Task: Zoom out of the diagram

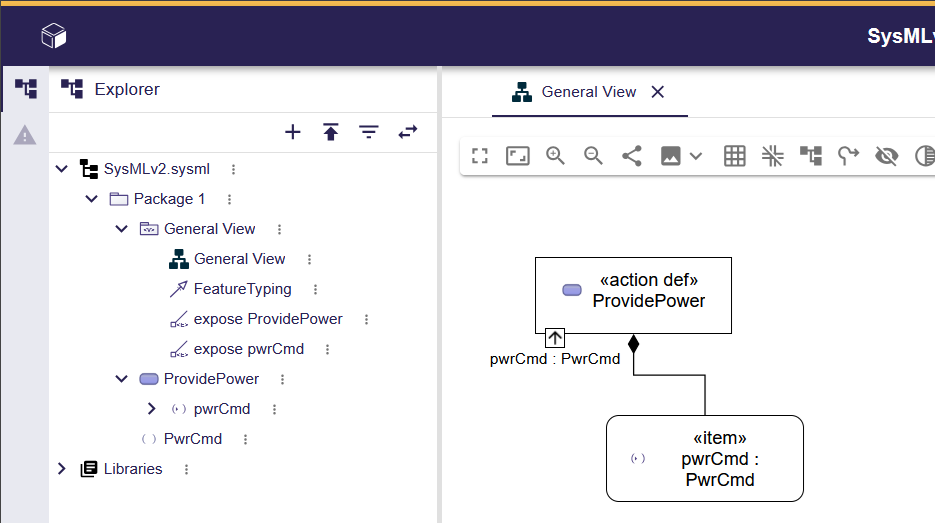Action: tap(593, 156)
